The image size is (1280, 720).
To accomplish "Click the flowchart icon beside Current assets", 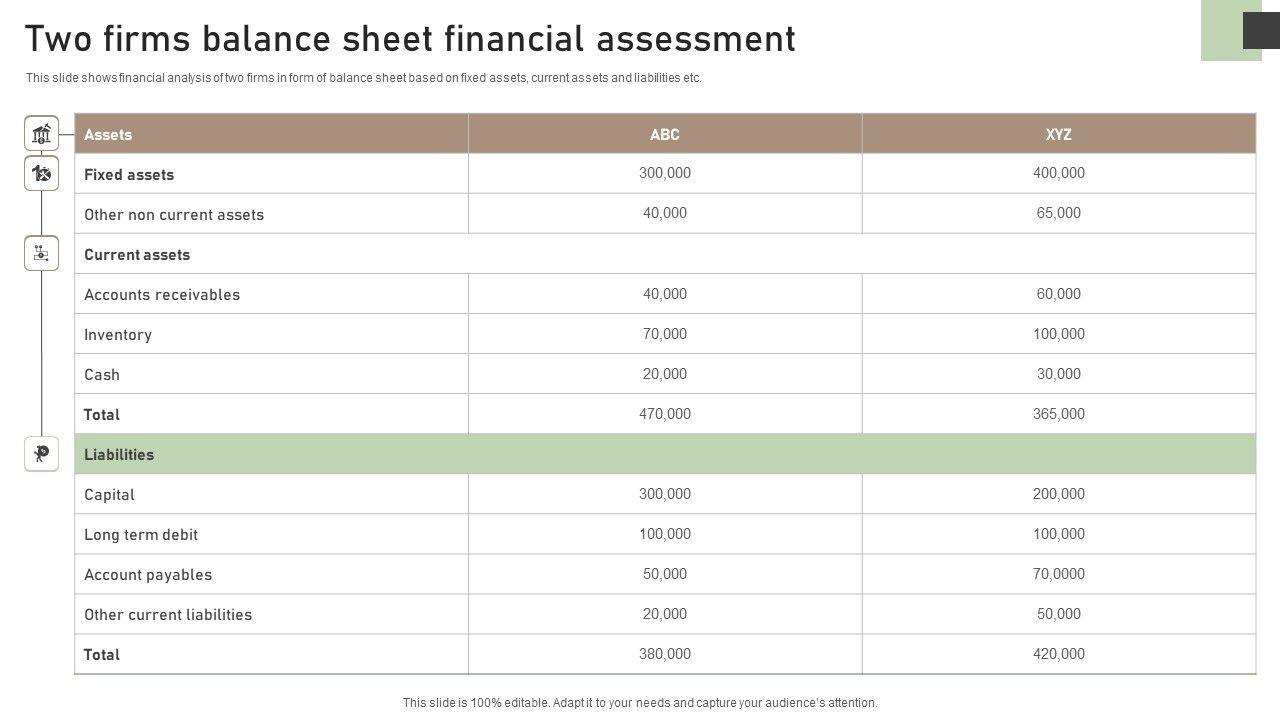I will [x=41, y=253].
